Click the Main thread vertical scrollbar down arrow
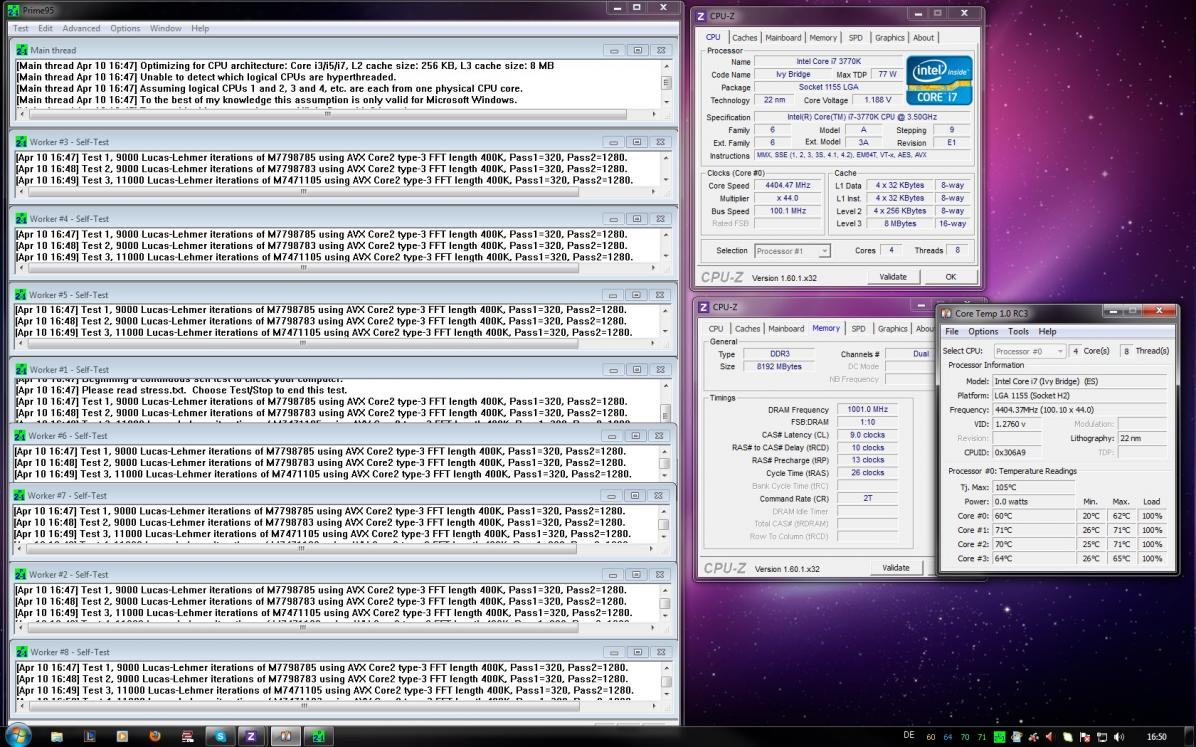This screenshot has height=747, width=1196. pos(666,101)
